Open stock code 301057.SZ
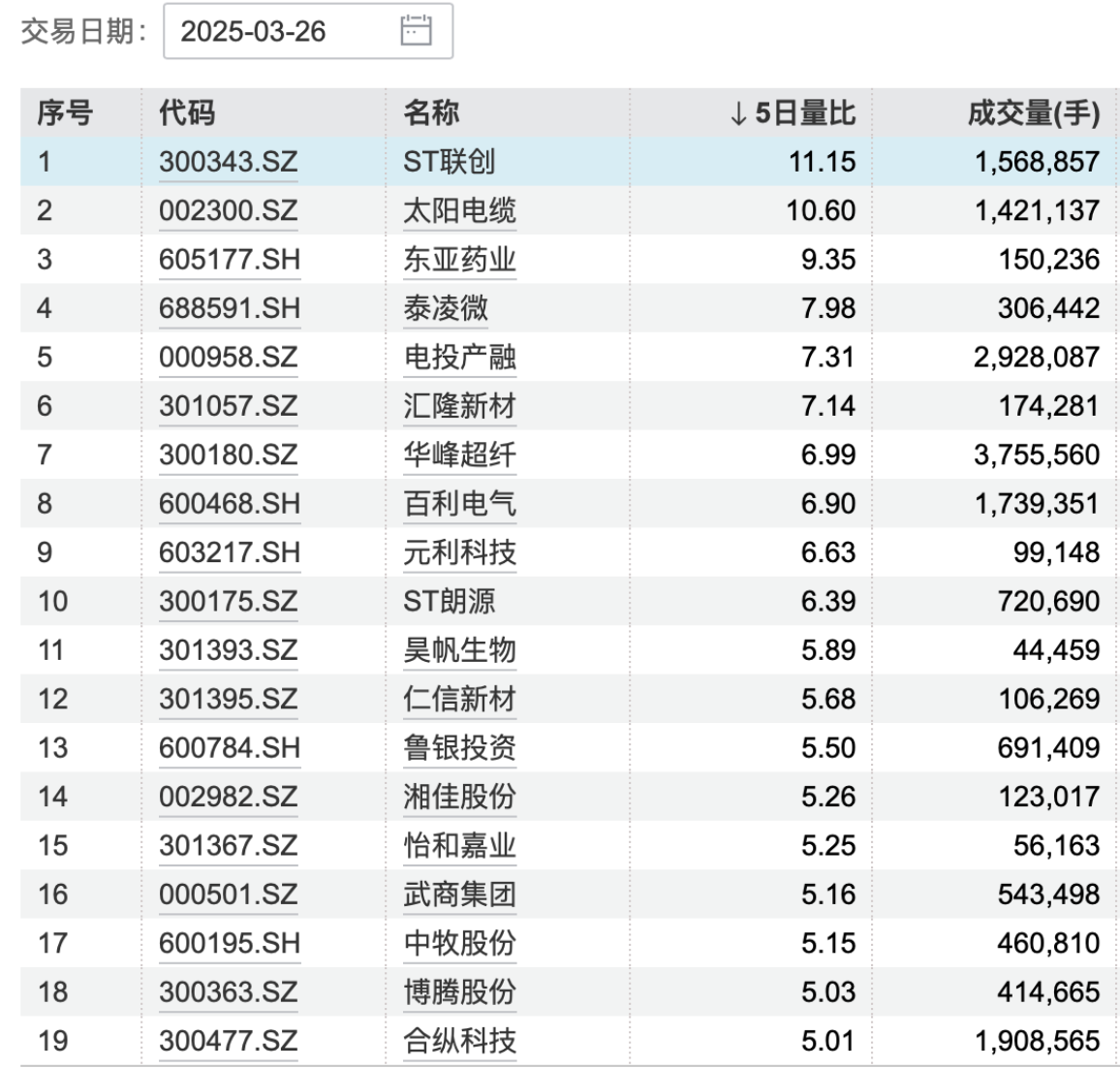The width and height of the screenshot is (1120, 1068). tap(228, 406)
